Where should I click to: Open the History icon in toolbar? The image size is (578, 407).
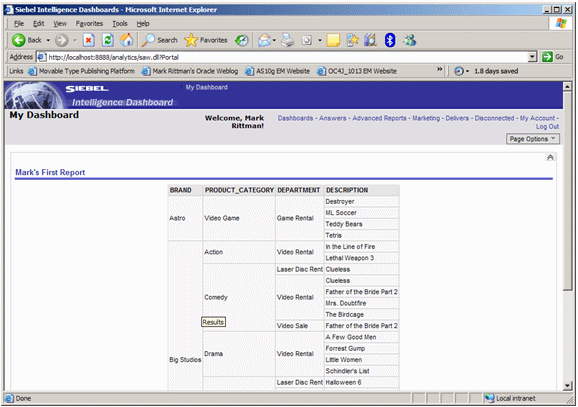(x=242, y=40)
